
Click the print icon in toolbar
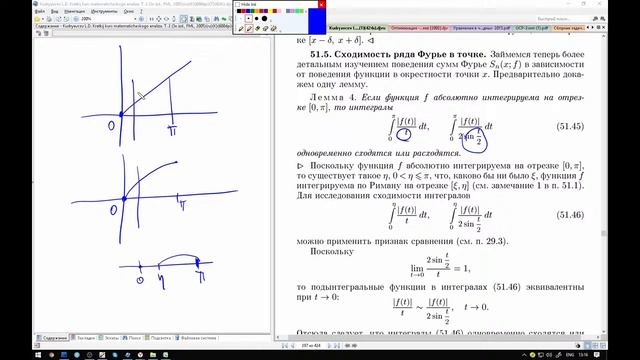(x=49, y=19)
